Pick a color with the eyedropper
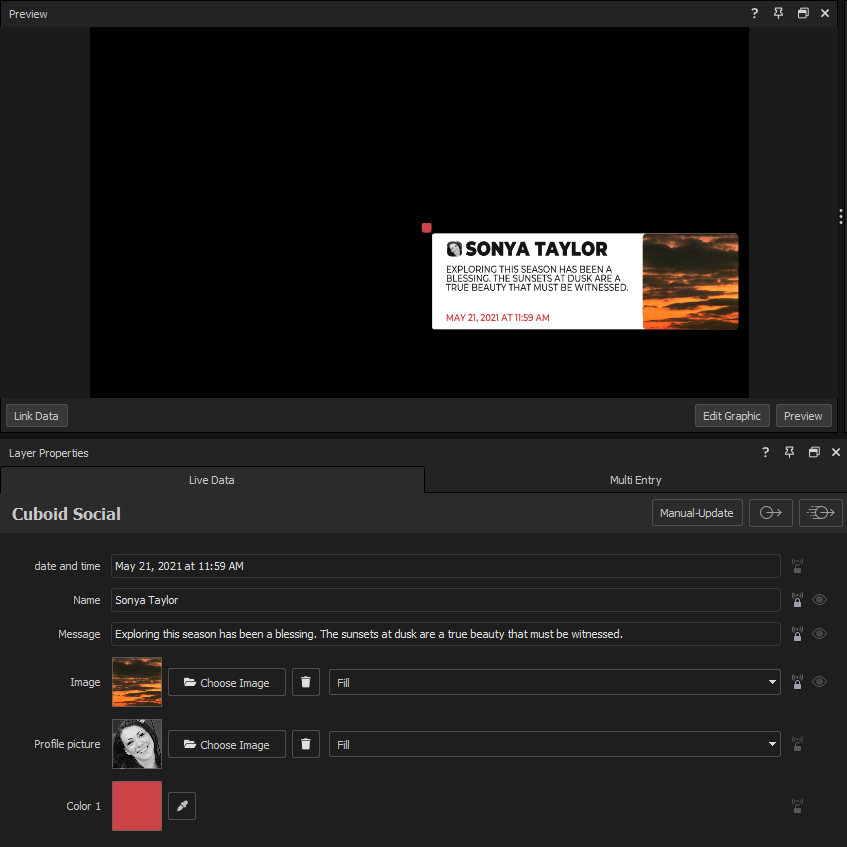The height and width of the screenshot is (847, 847). (182, 806)
